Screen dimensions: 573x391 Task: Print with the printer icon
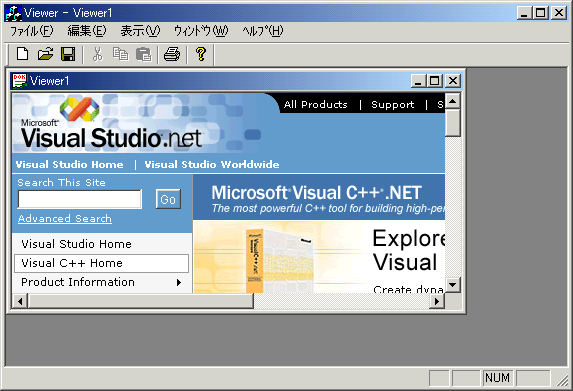(x=172, y=54)
